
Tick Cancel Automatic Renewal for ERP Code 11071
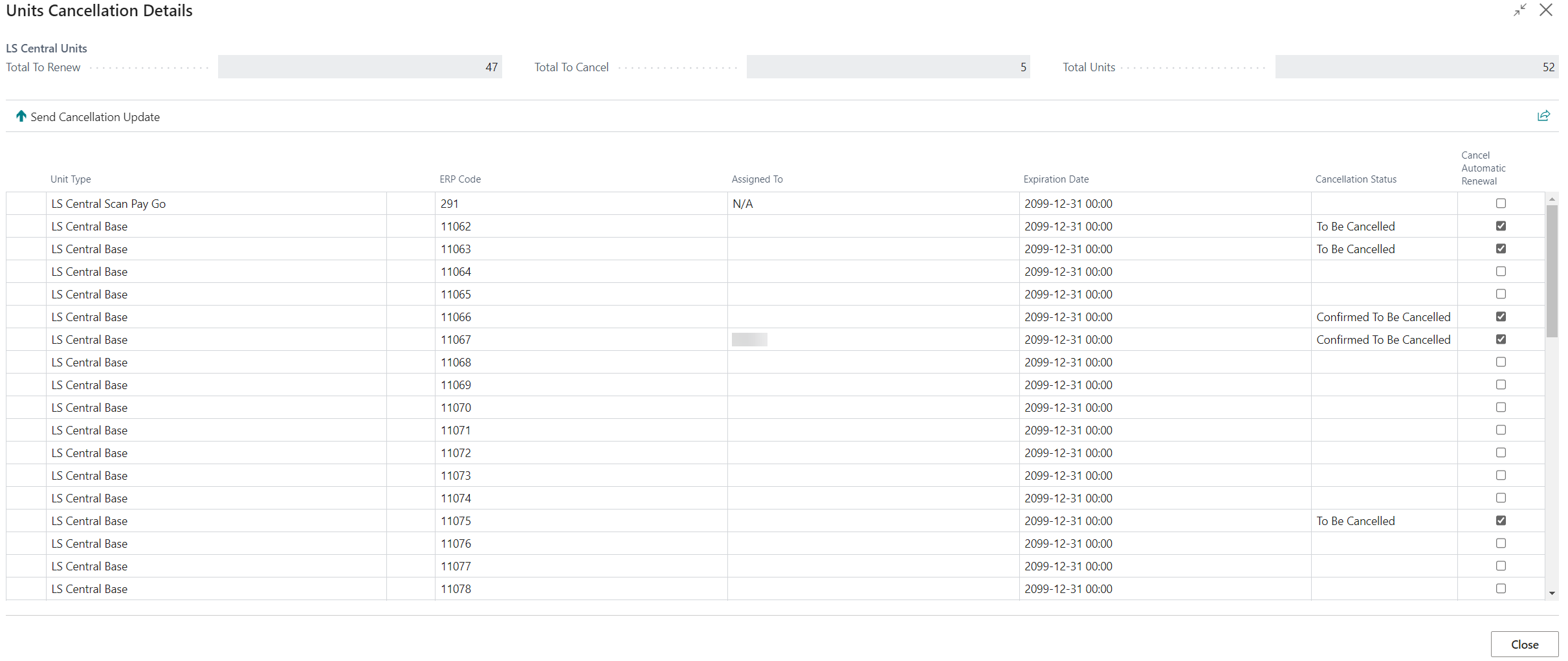coord(1501,430)
